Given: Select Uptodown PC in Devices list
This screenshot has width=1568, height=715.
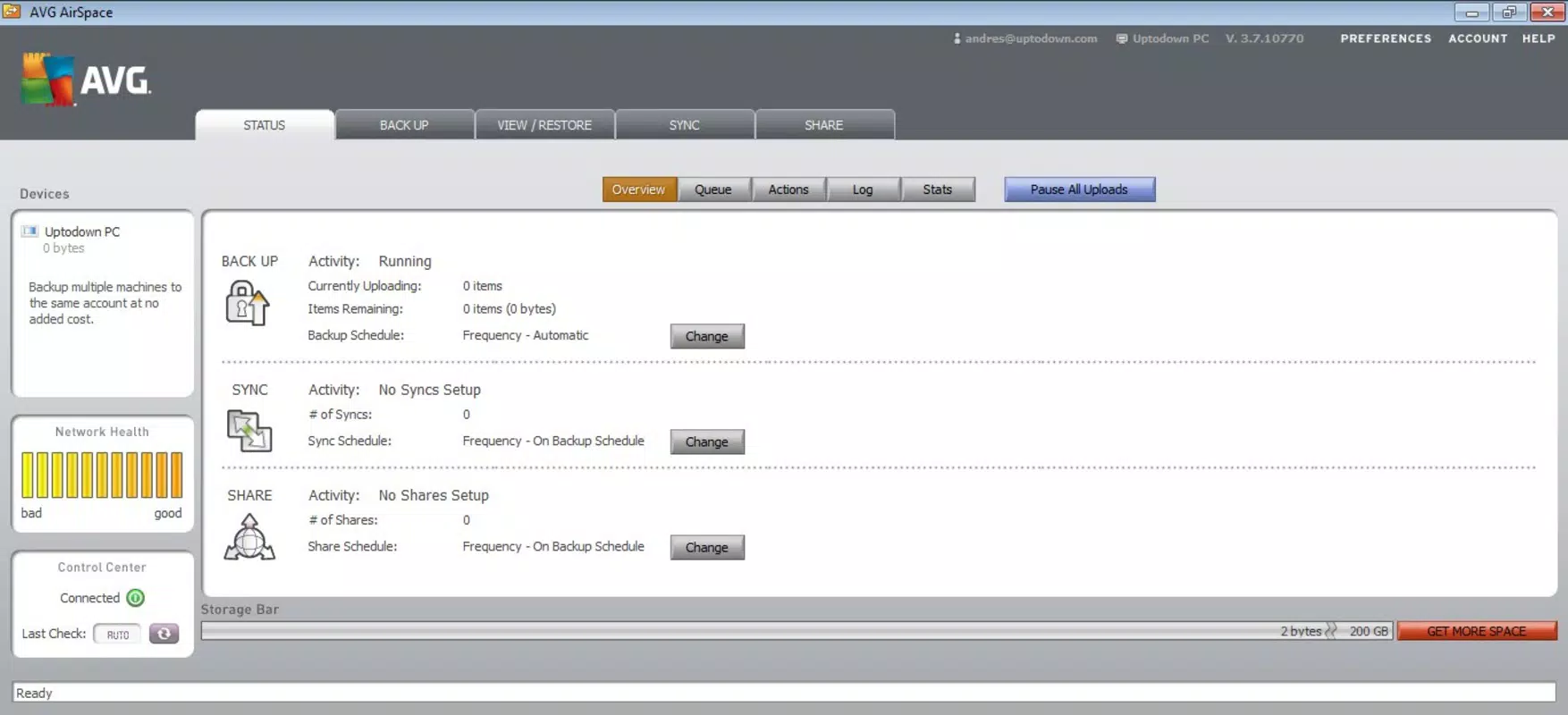Looking at the screenshot, I should coord(82,231).
